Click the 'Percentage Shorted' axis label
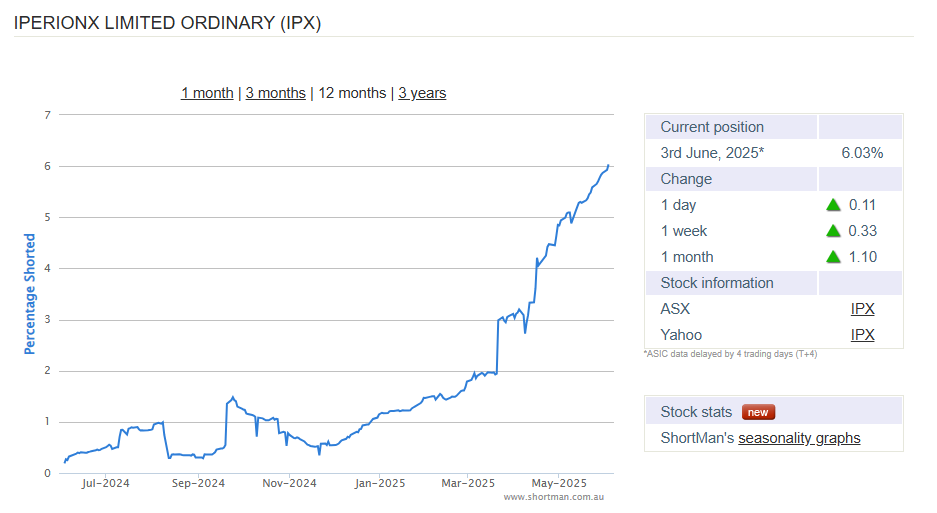Viewport: 937px width, 513px height. (x=29, y=294)
